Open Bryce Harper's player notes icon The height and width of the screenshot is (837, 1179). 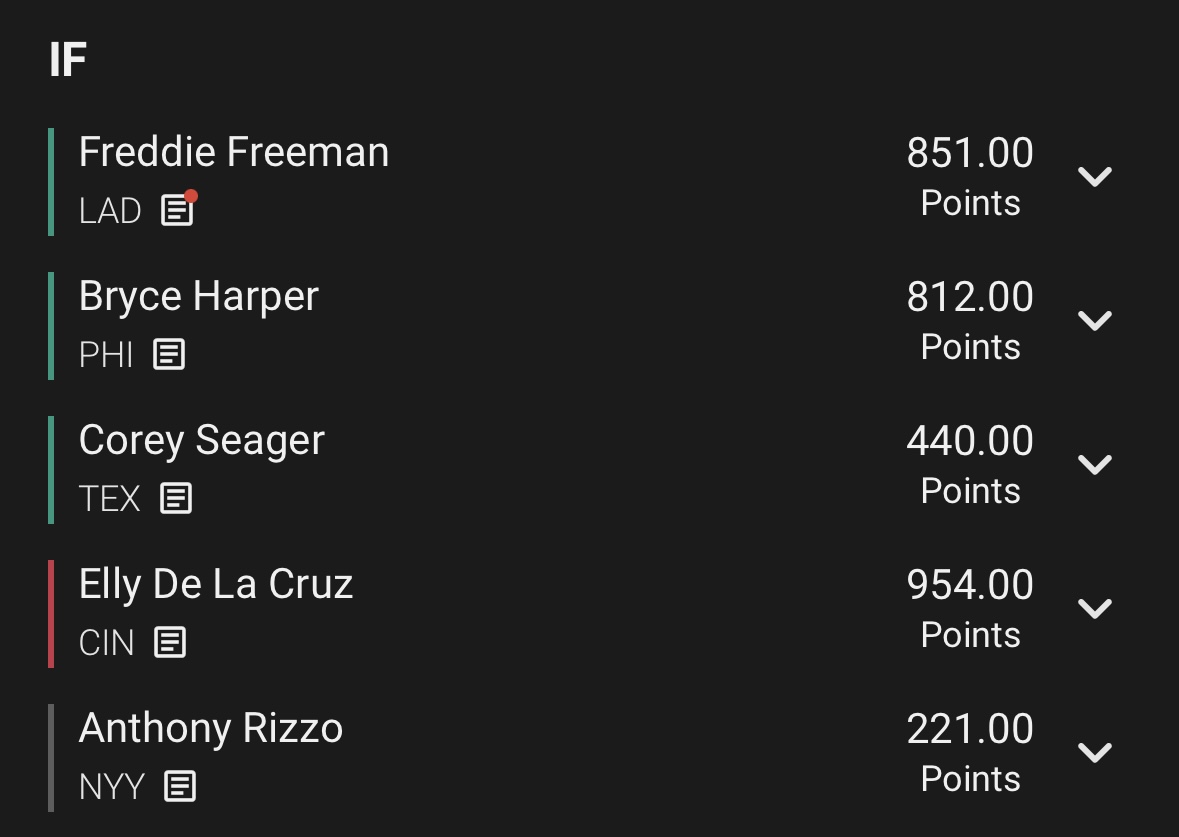169,354
